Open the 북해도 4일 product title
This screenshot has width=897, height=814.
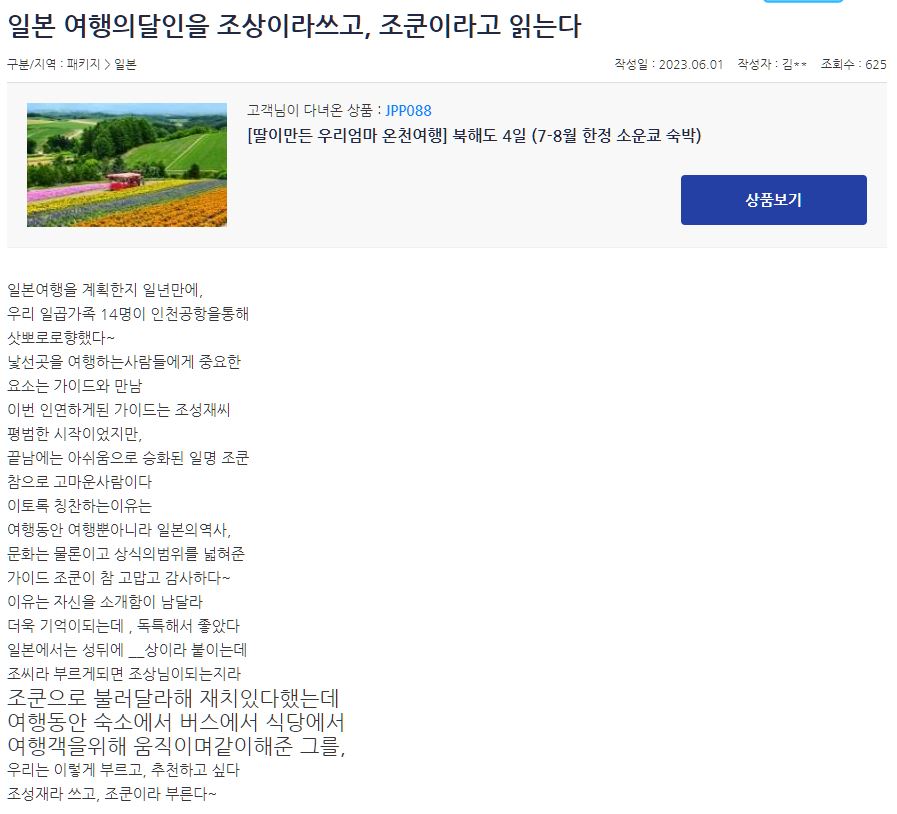(x=474, y=136)
